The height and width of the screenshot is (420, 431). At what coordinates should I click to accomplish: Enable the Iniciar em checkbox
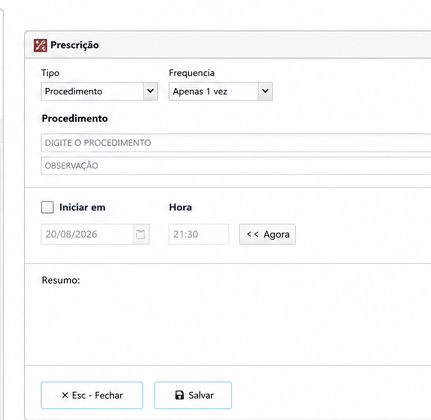coord(47,207)
